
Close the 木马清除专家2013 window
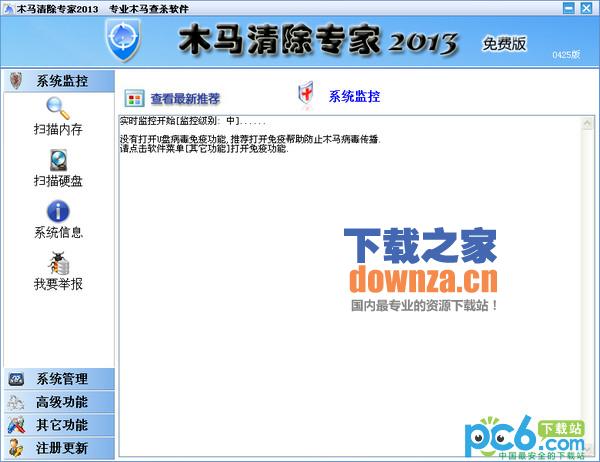click(x=588, y=7)
